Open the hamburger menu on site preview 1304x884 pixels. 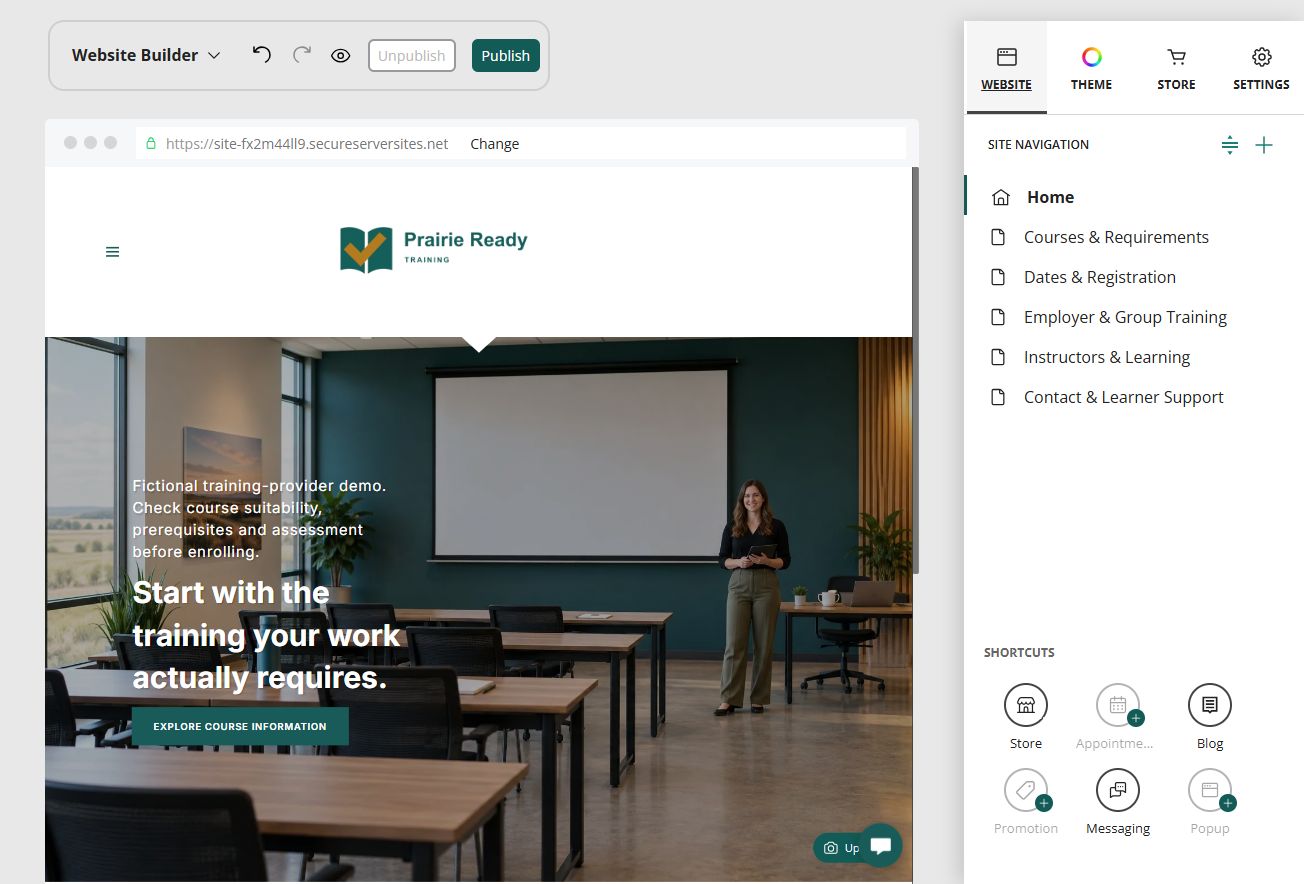click(x=112, y=252)
